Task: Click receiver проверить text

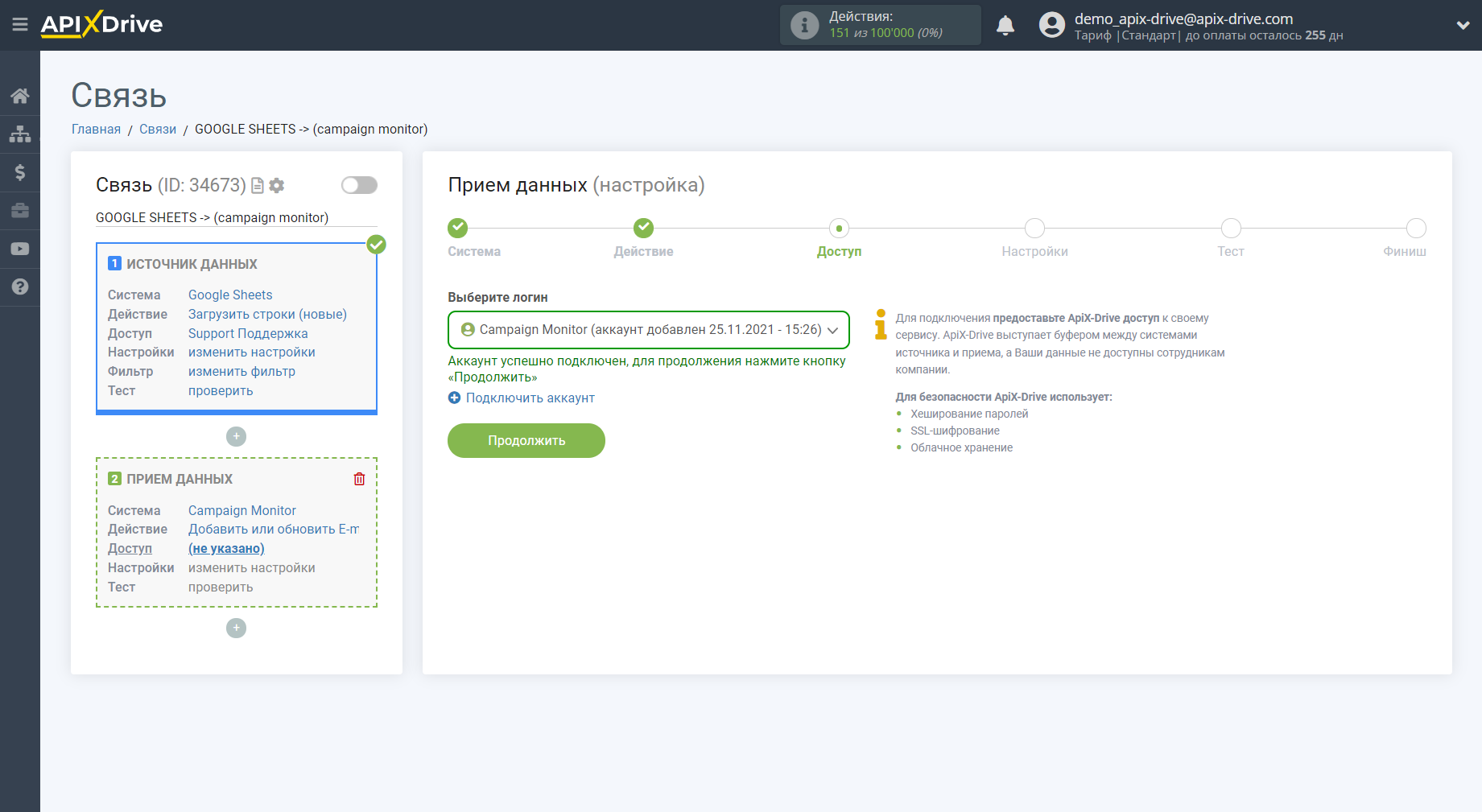Action: click(221, 587)
